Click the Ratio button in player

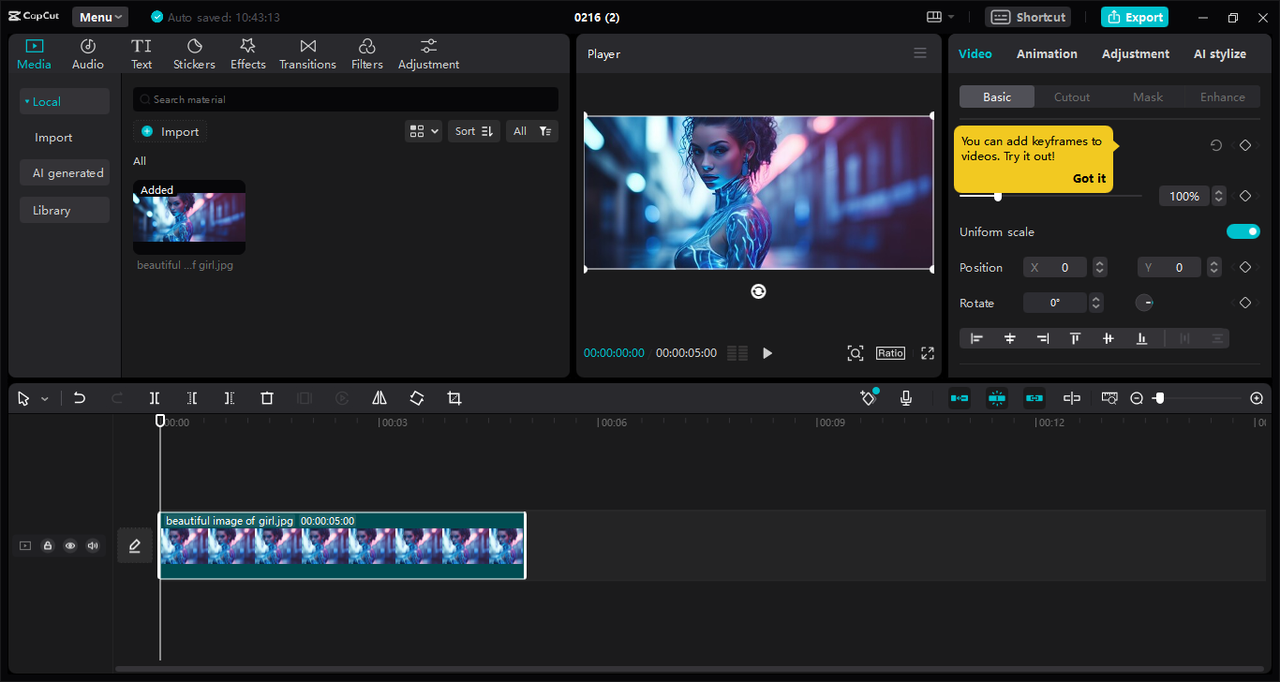(x=890, y=353)
